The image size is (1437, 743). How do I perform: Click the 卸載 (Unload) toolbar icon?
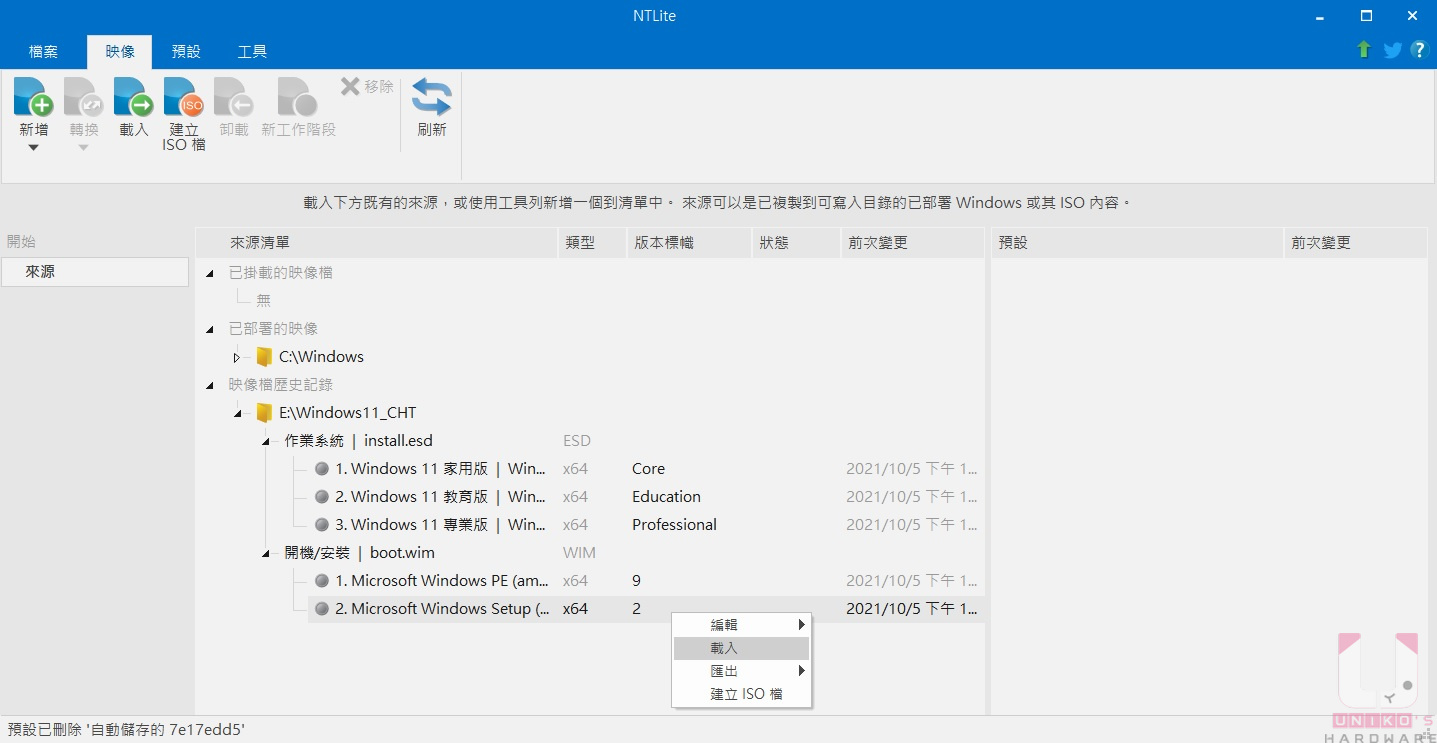(x=233, y=97)
